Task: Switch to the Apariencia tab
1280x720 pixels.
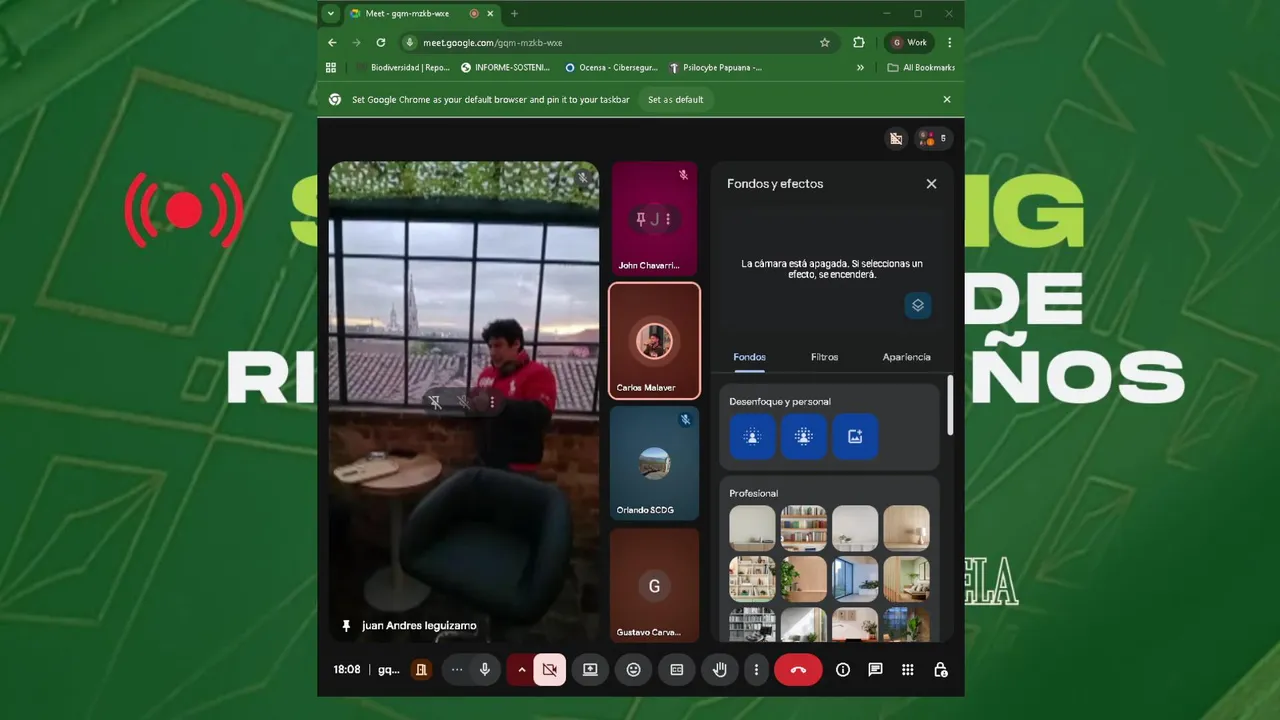Action: tap(906, 357)
